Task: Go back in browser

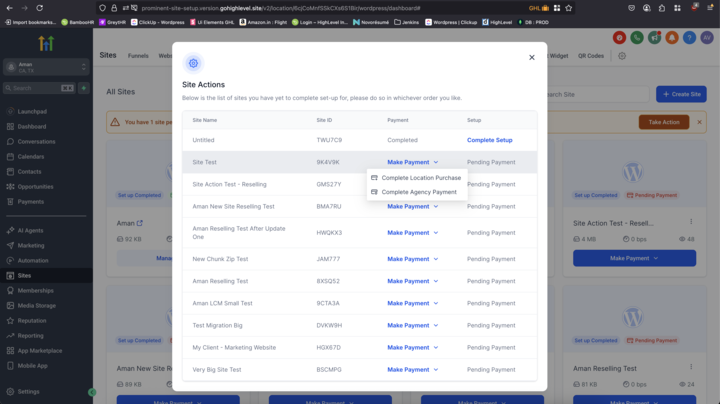Action: pos(10,8)
